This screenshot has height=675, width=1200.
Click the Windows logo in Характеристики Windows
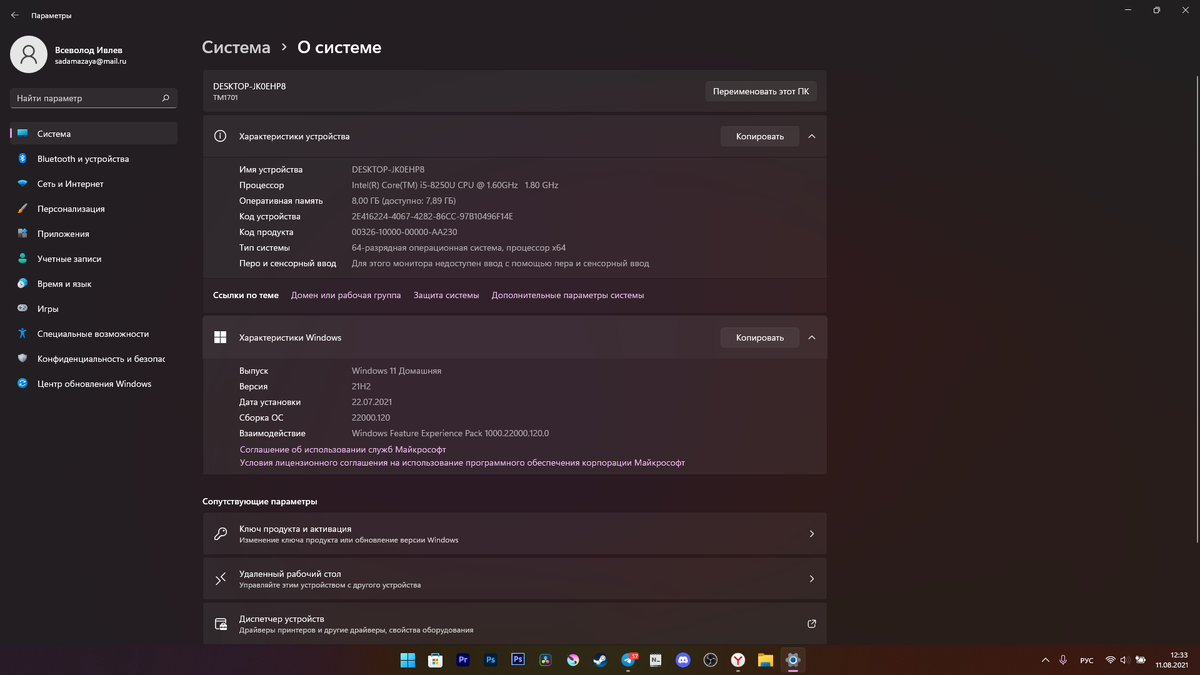(x=221, y=338)
